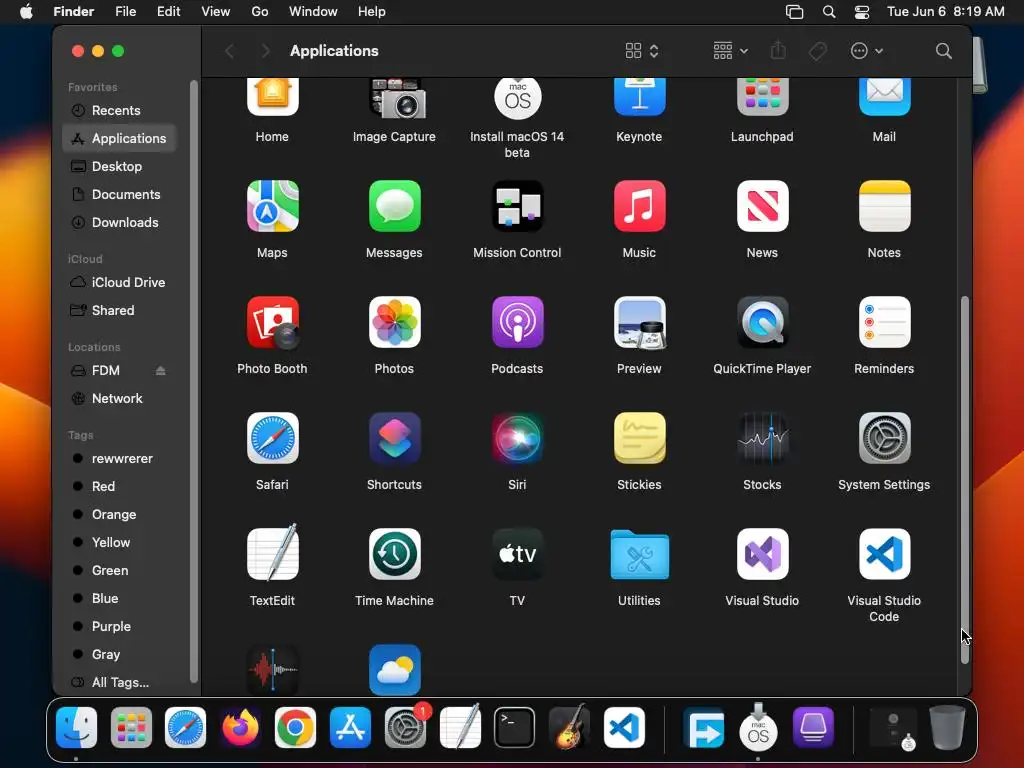Click the Finder search magnifier
This screenshot has width=1024, height=768.
[x=943, y=51]
